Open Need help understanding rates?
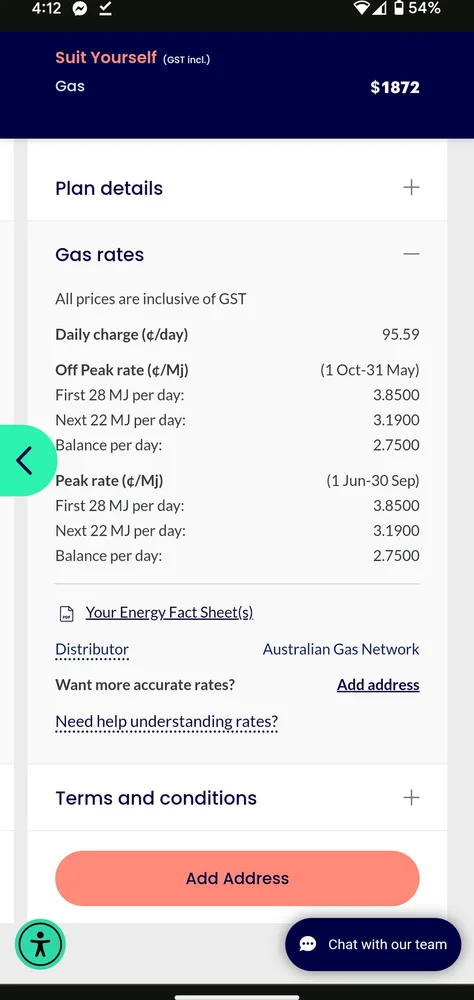474x1000 pixels. (167, 722)
